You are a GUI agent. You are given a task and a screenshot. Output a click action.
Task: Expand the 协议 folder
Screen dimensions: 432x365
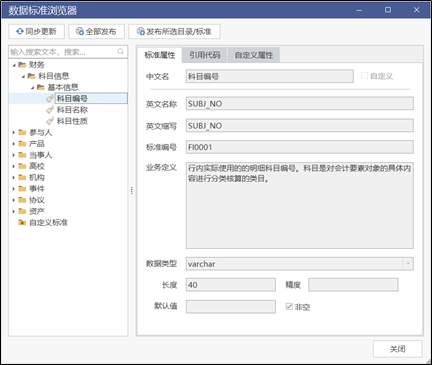tap(14, 200)
